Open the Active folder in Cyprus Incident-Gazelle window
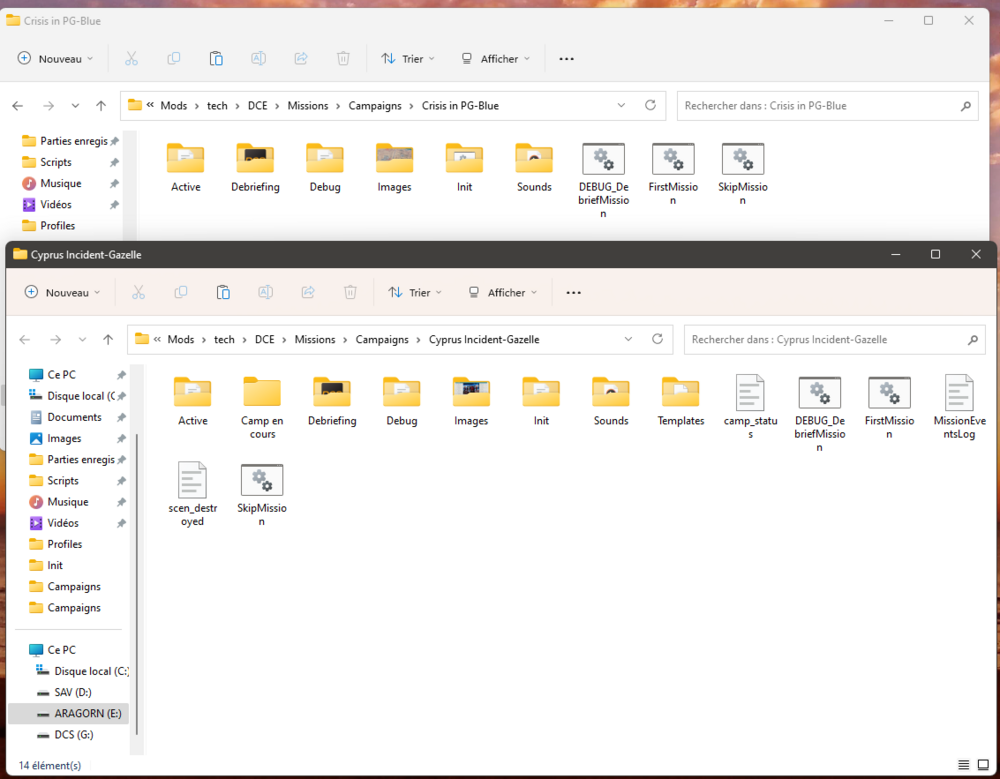Viewport: 1000px width, 779px height. coord(193,401)
